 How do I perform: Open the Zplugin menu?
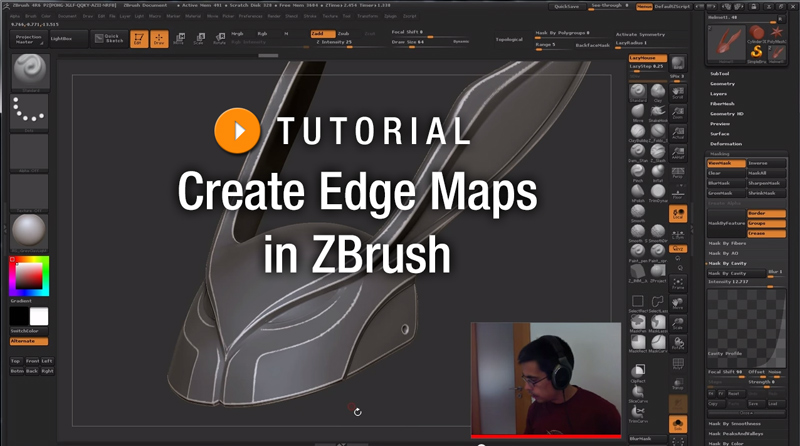pyautogui.click(x=390, y=16)
